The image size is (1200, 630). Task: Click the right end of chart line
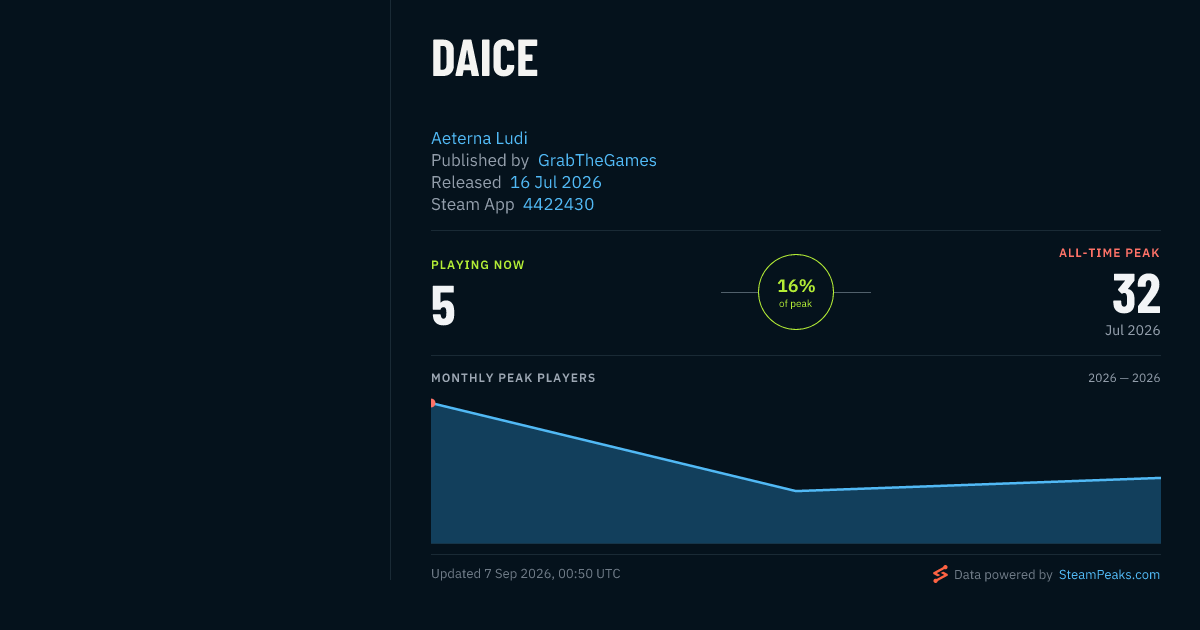coord(1159,478)
